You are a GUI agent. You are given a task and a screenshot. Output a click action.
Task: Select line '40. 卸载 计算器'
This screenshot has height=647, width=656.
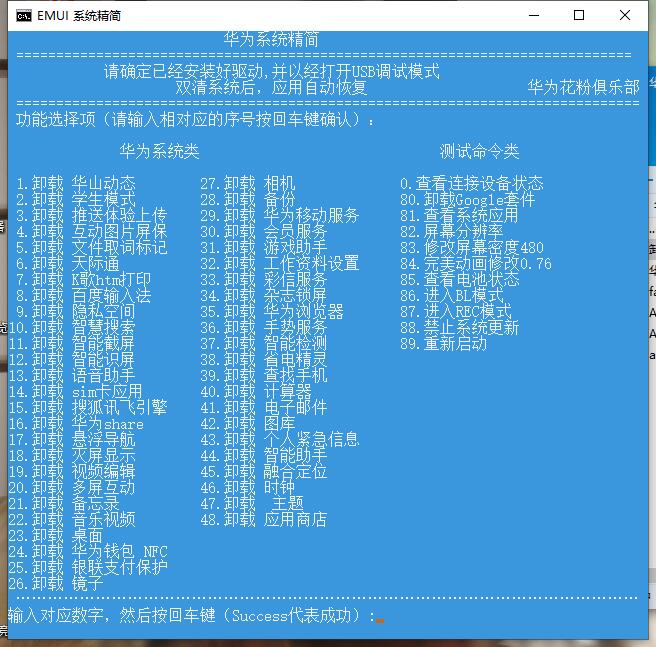click(x=256, y=392)
